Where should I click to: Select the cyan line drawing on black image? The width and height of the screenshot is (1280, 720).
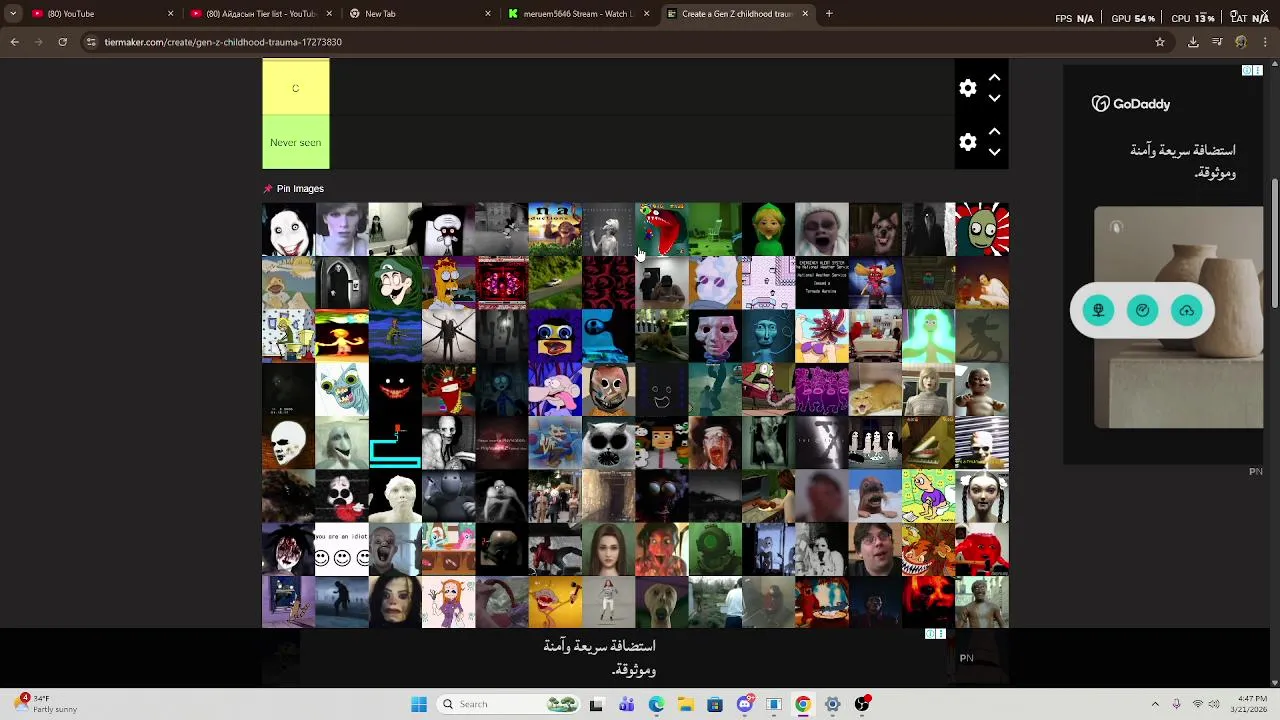395,443
